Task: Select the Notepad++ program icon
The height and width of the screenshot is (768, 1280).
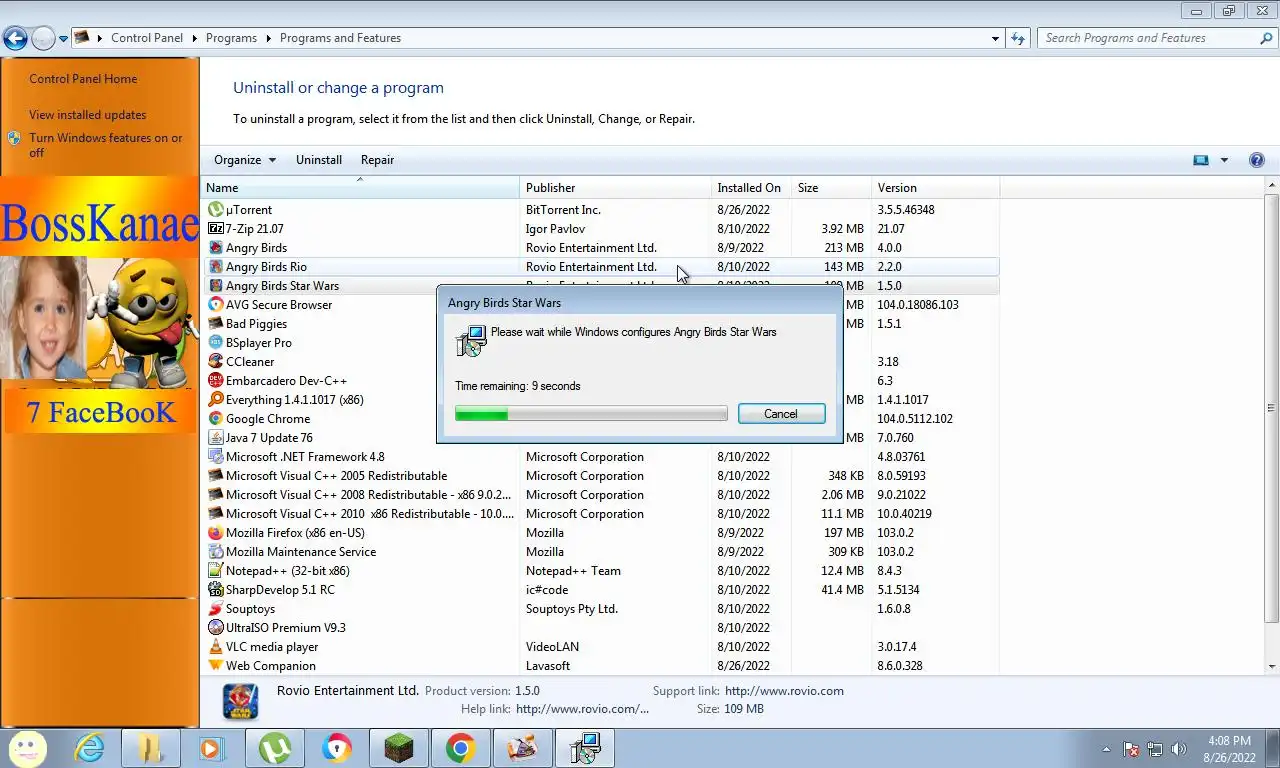Action: pos(216,571)
